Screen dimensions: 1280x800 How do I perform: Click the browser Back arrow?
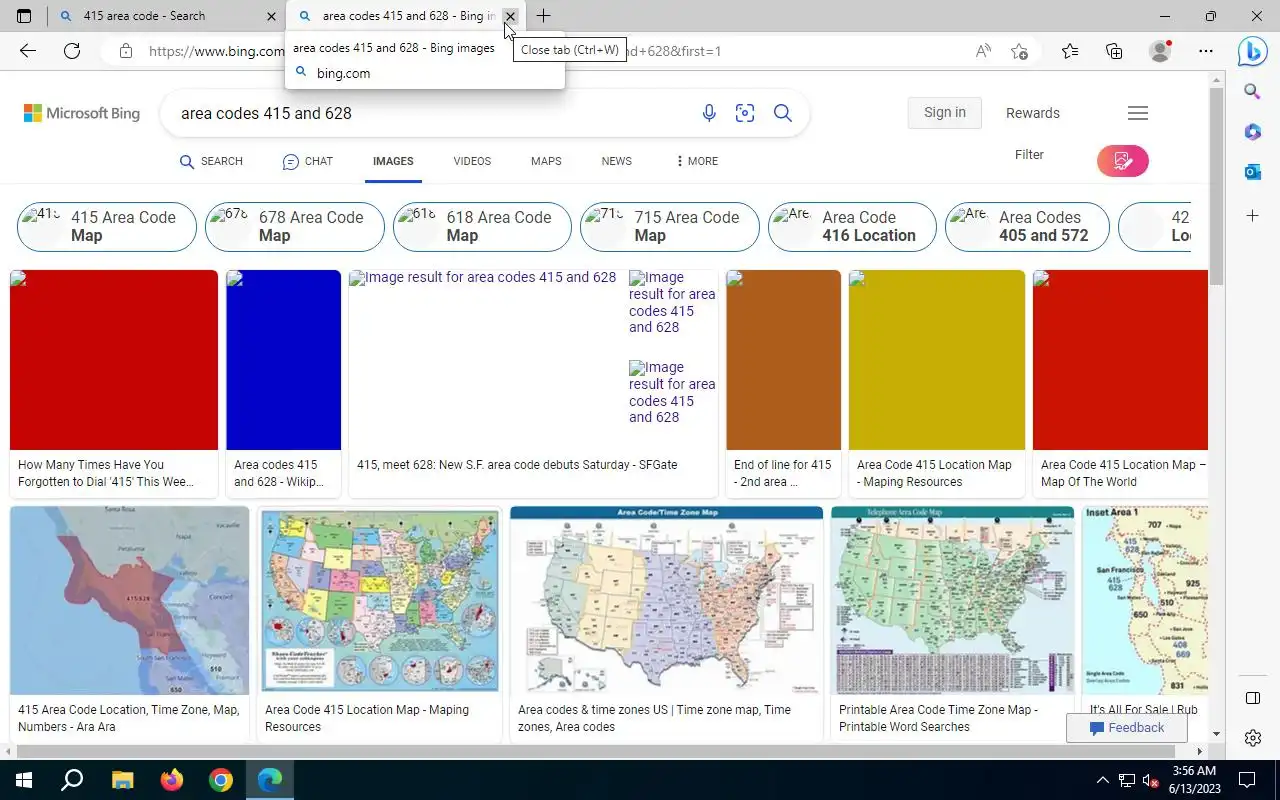click(x=28, y=51)
